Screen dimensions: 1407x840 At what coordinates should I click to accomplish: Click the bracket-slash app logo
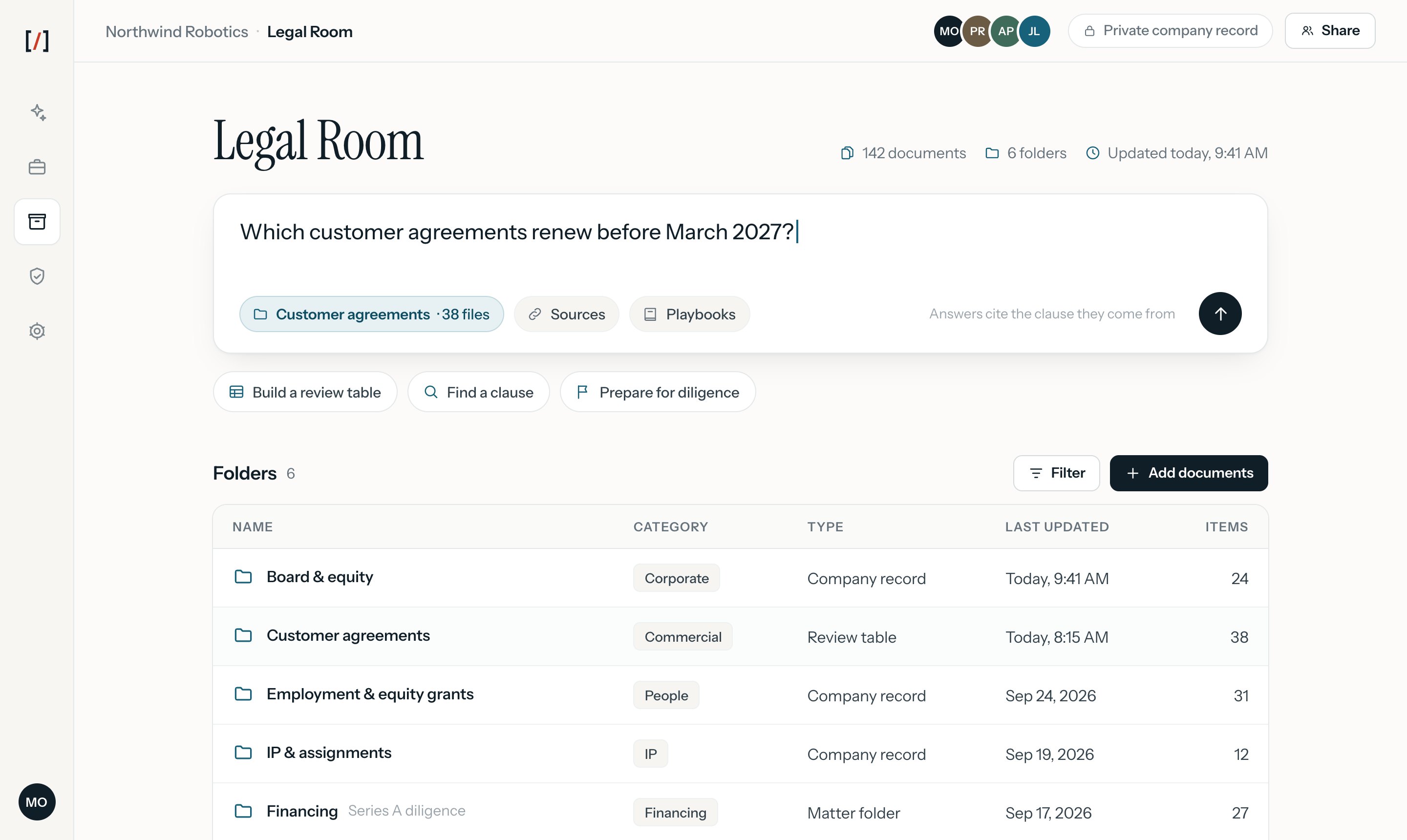pos(37,41)
